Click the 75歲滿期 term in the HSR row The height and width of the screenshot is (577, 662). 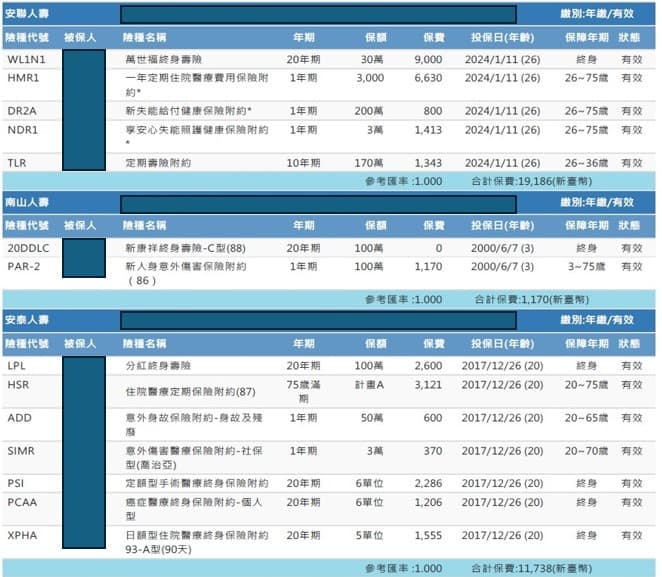(304, 392)
